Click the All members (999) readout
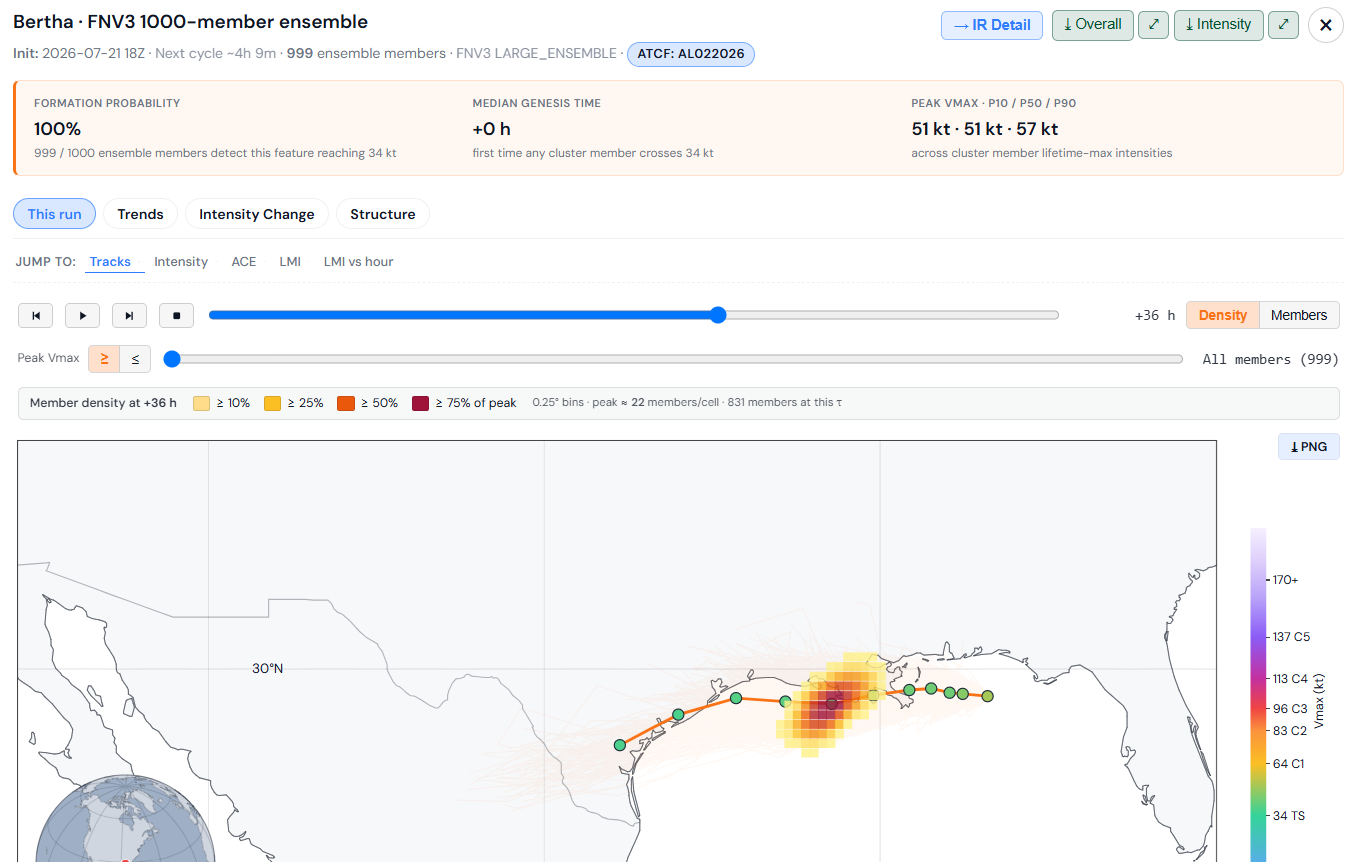Image resolution: width=1352 pixels, height=862 pixels. tap(1271, 359)
